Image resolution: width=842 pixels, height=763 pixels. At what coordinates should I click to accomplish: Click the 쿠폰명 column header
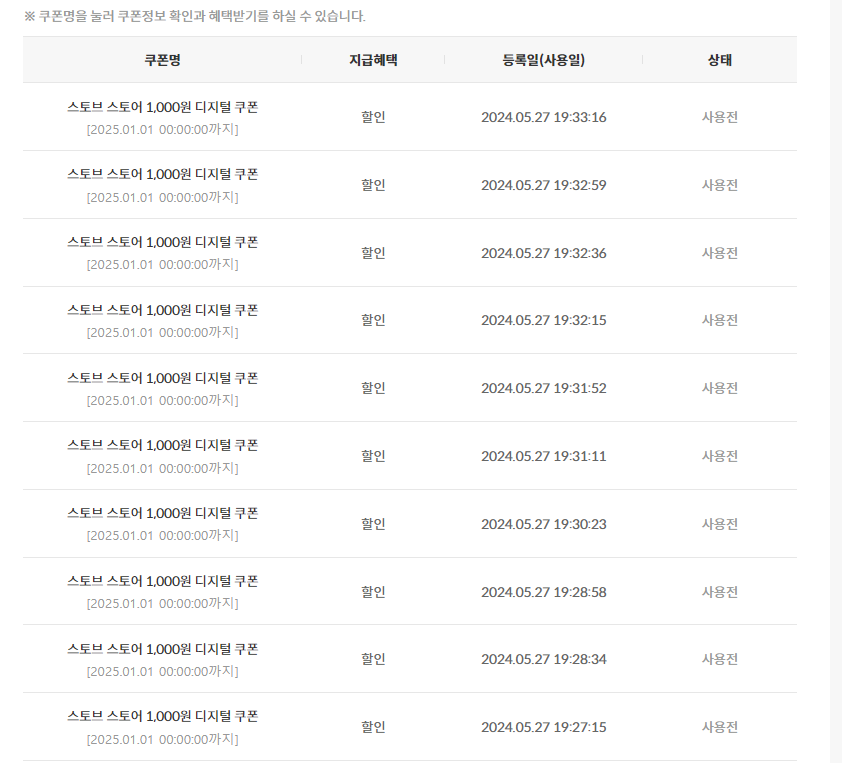click(x=162, y=60)
